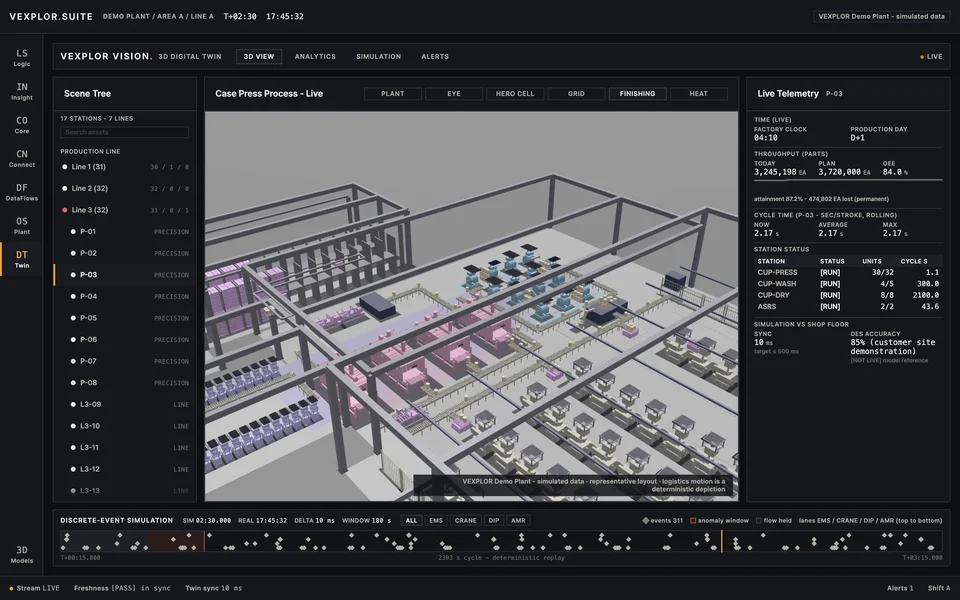Viewport: 960px width, 600px height.
Task: Select station P-08 in scene tree
Action: pyautogui.click(x=125, y=383)
